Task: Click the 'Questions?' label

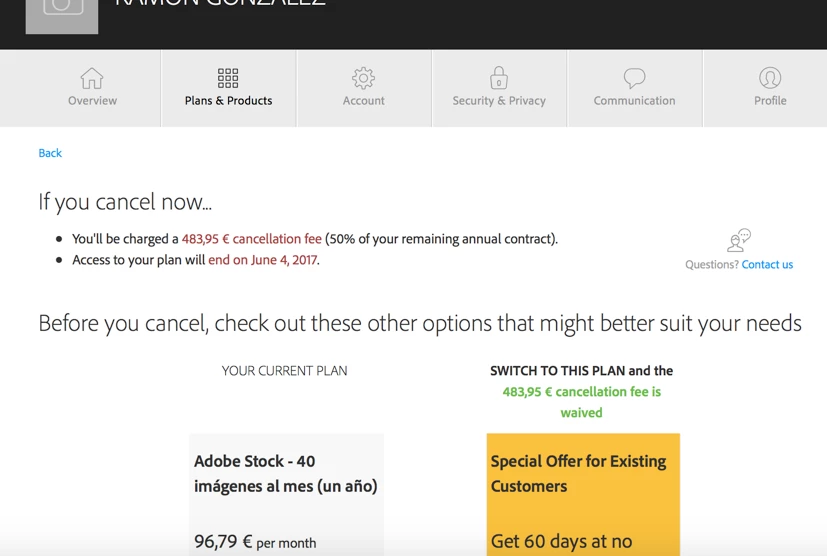Action: (x=712, y=264)
